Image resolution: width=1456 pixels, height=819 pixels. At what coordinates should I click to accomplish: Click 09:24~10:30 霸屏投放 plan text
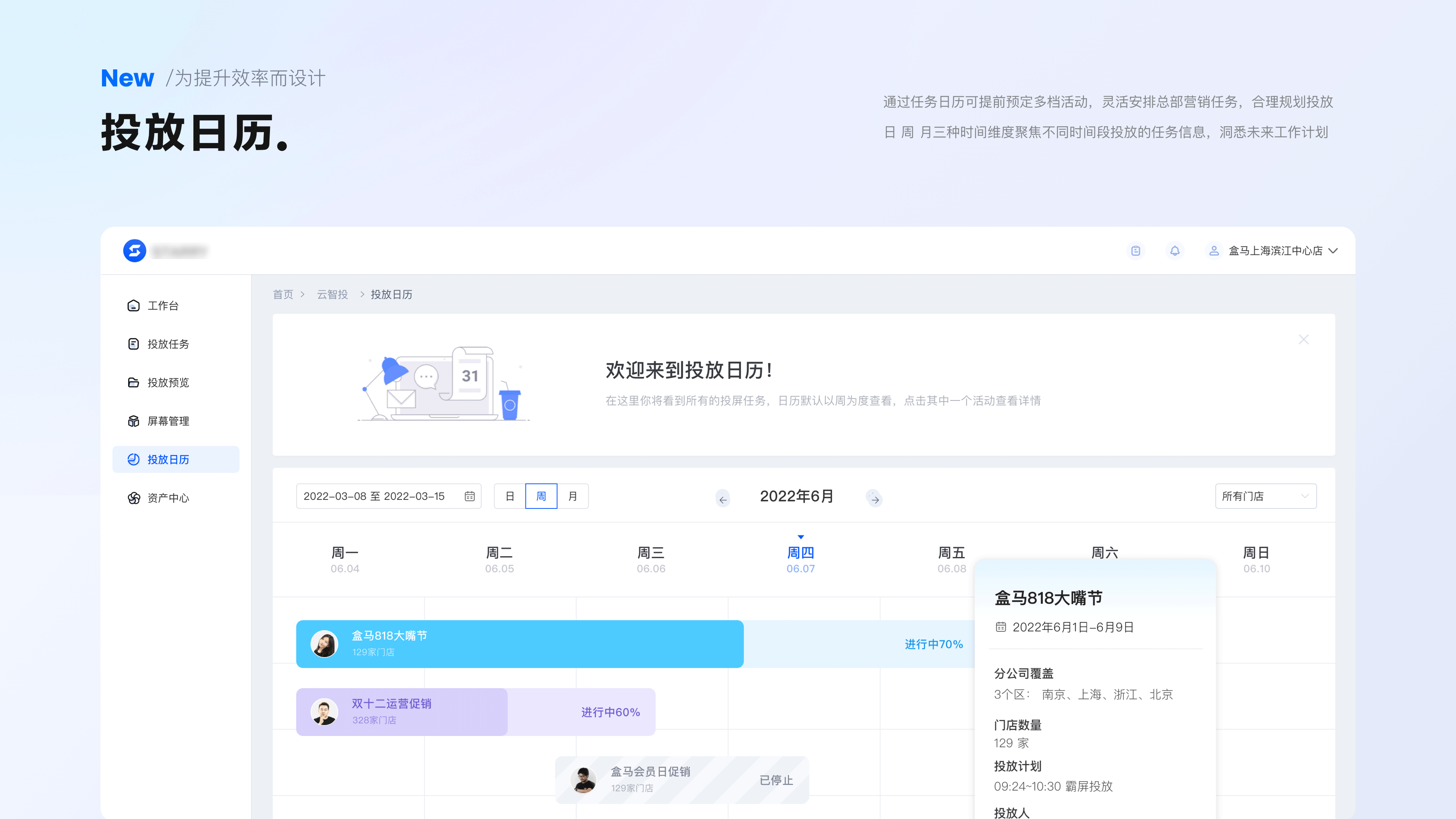1053,786
